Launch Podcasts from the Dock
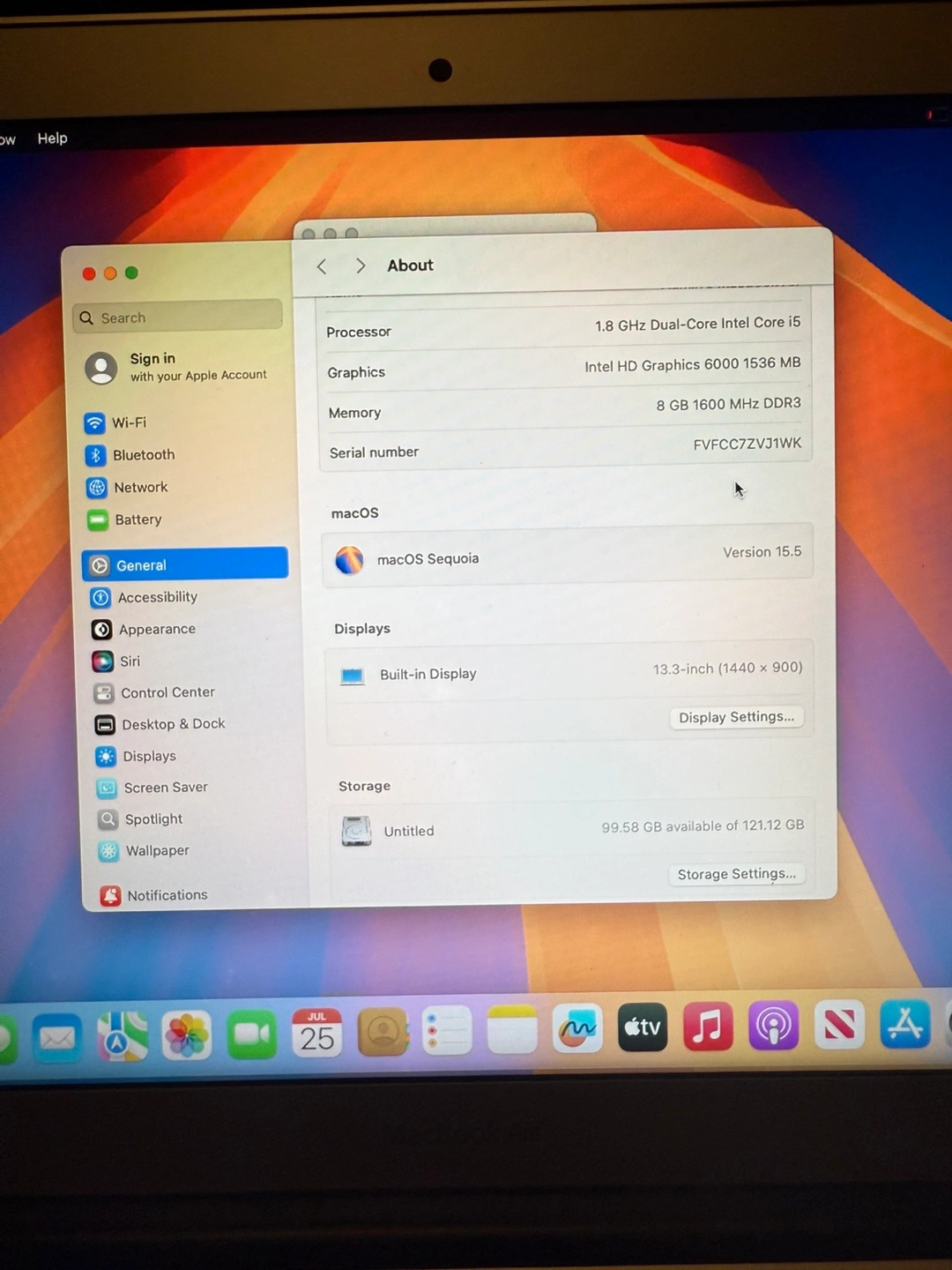 (x=773, y=1026)
